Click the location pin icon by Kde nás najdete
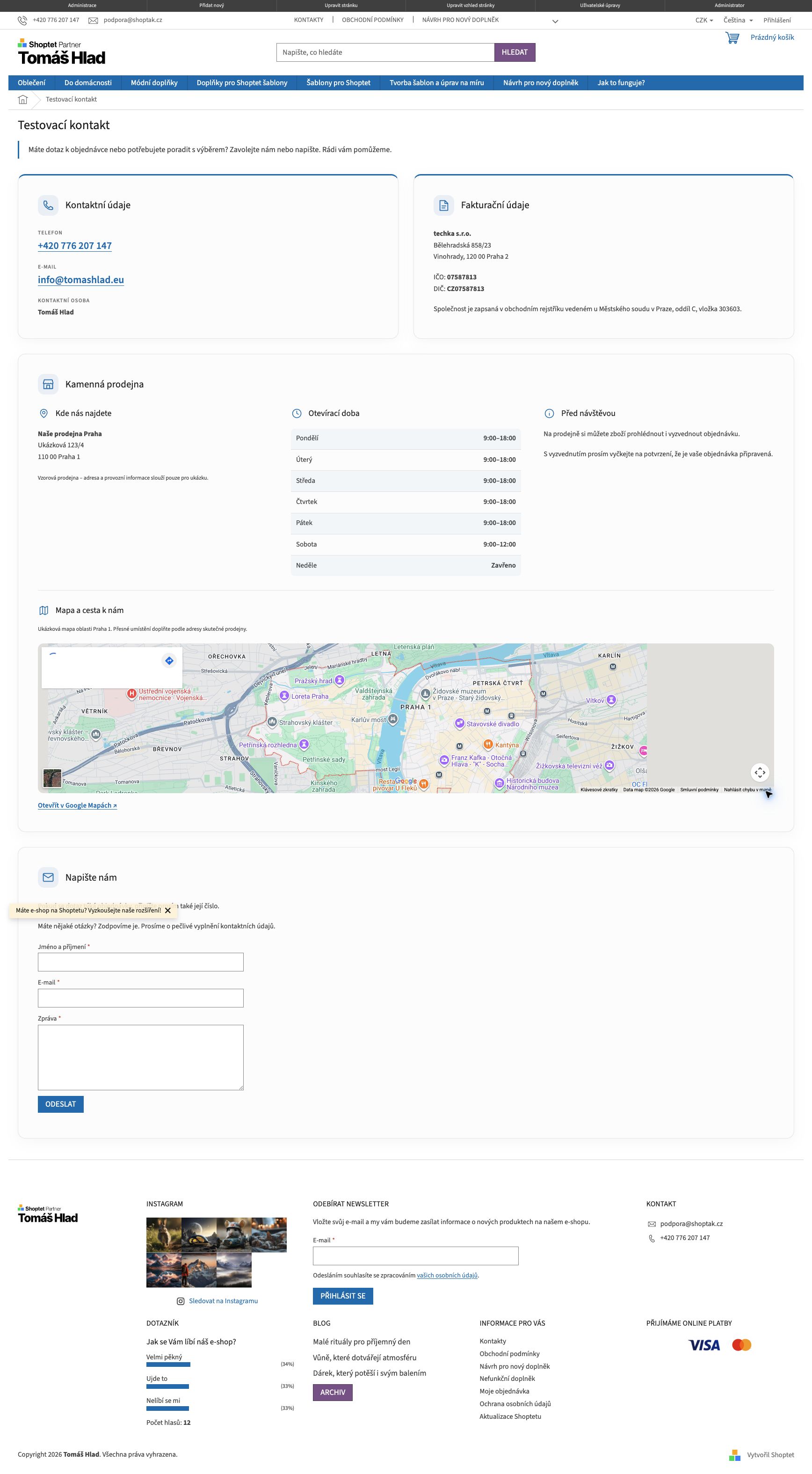 (x=43, y=414)
